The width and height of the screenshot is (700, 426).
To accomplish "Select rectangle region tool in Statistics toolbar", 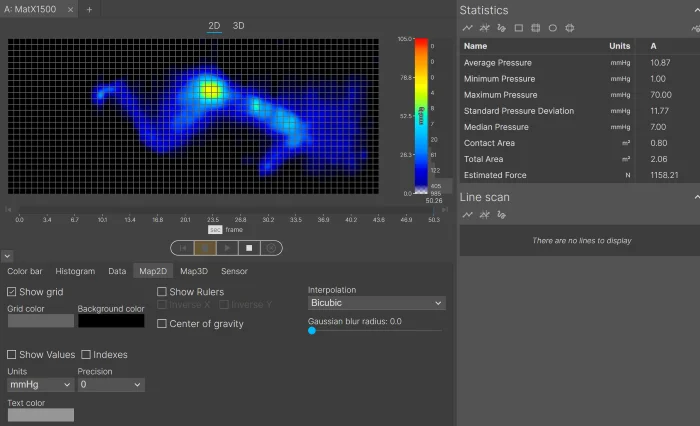I will [519, 28].
